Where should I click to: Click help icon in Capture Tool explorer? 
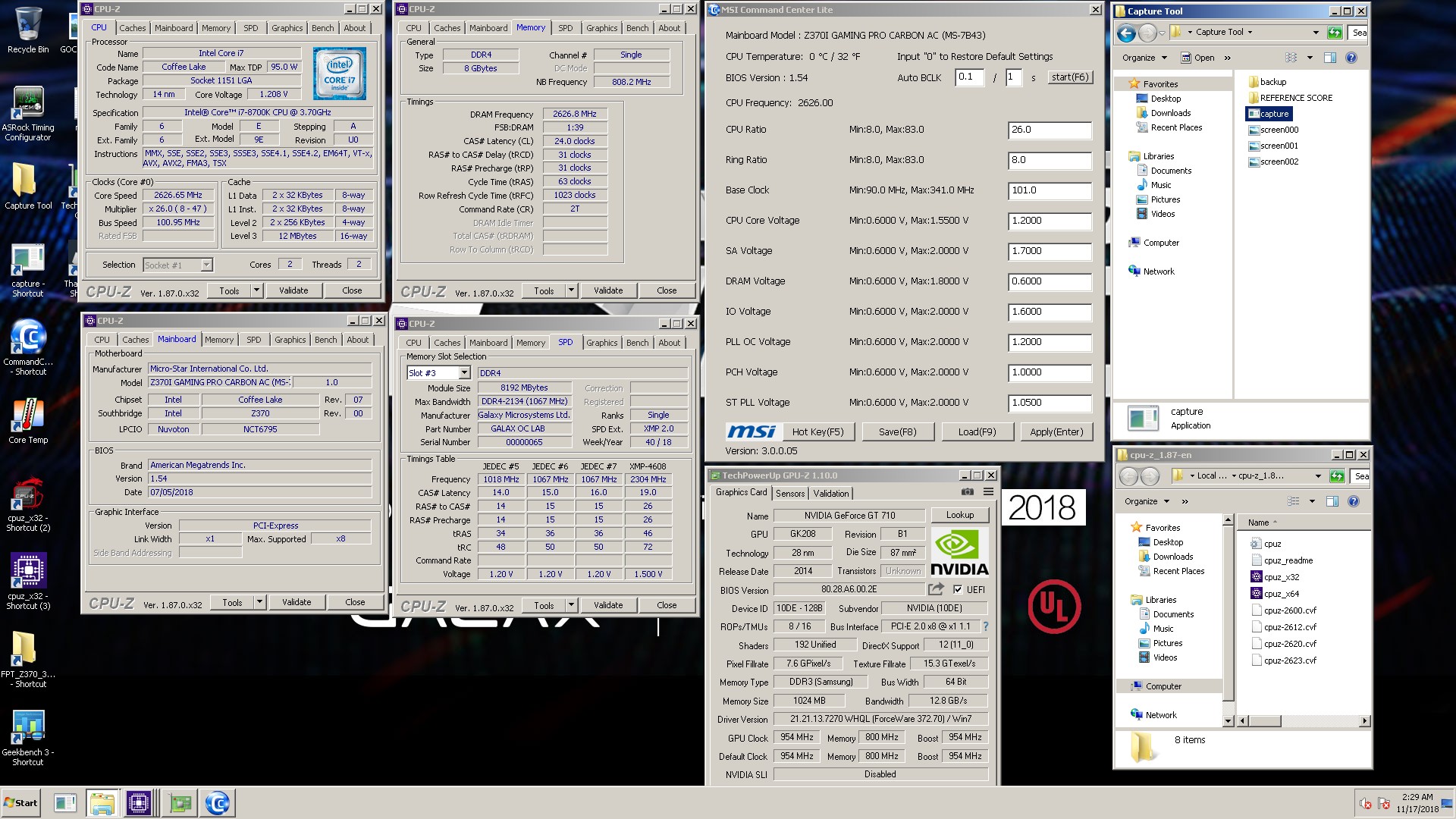[1351, 58]
